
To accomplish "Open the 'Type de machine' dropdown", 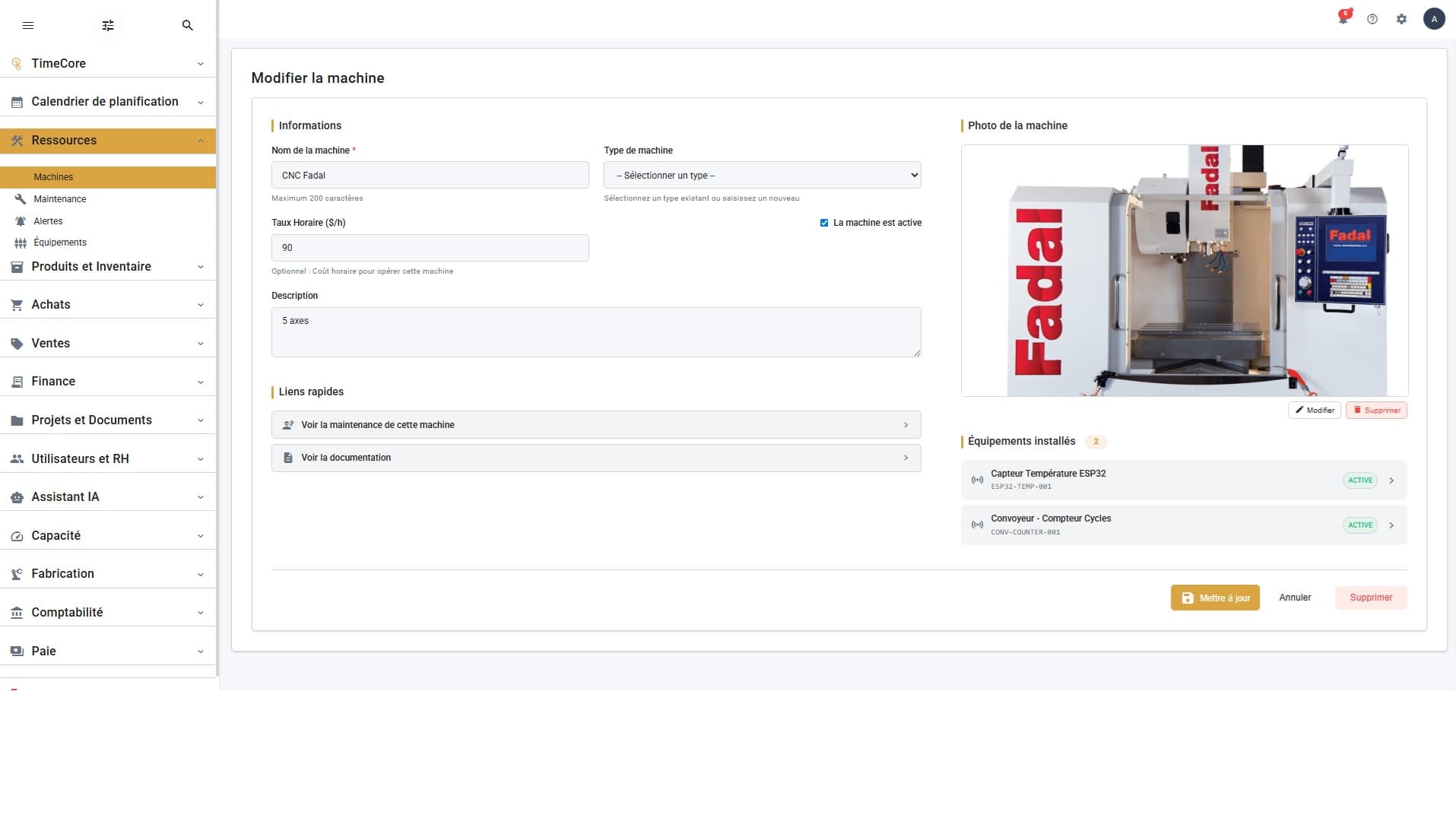I will (762, 175).
